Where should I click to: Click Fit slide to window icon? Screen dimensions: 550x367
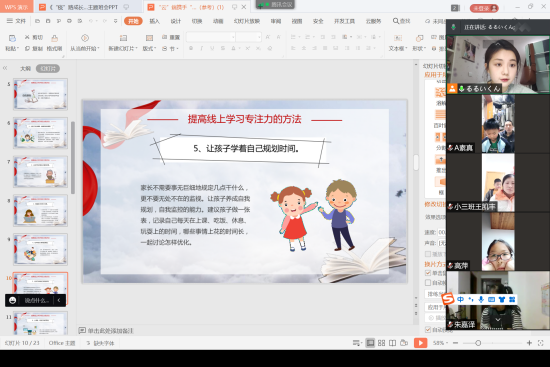[x=541, y=343]
